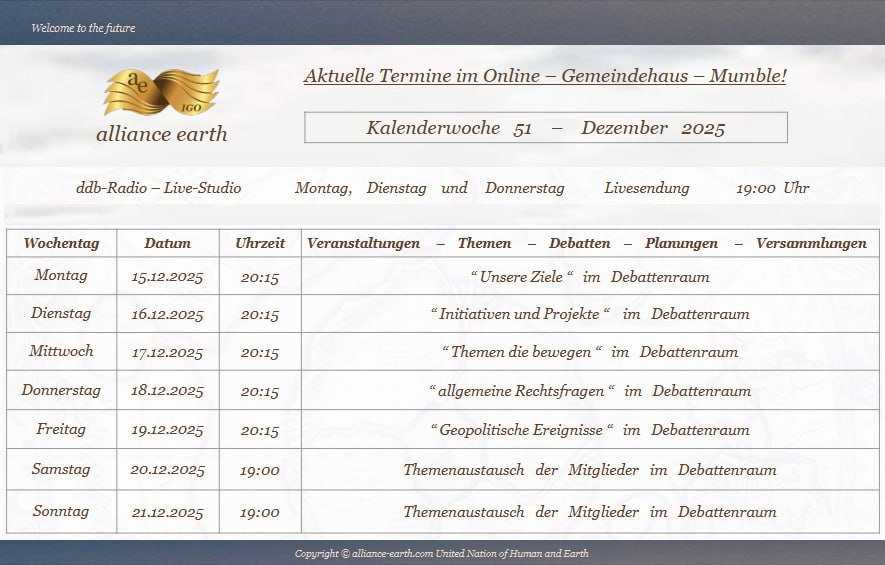Screen dimensions: 885x565
Task: Click the 19:00 time cell for Samstag
Action: pyautogui.click(x=260, y=470)
